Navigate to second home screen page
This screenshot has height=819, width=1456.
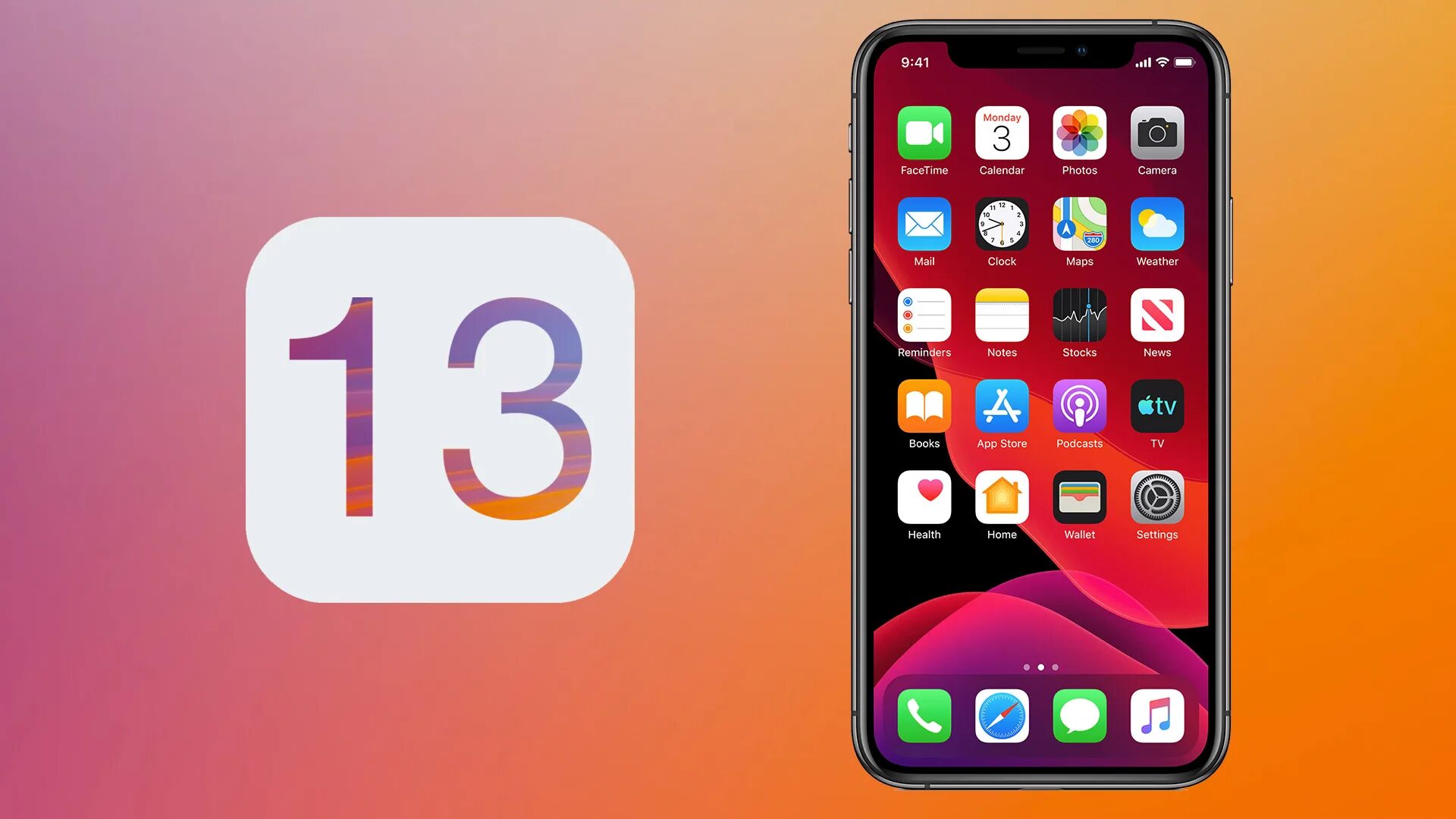(x=1040, y=668)
